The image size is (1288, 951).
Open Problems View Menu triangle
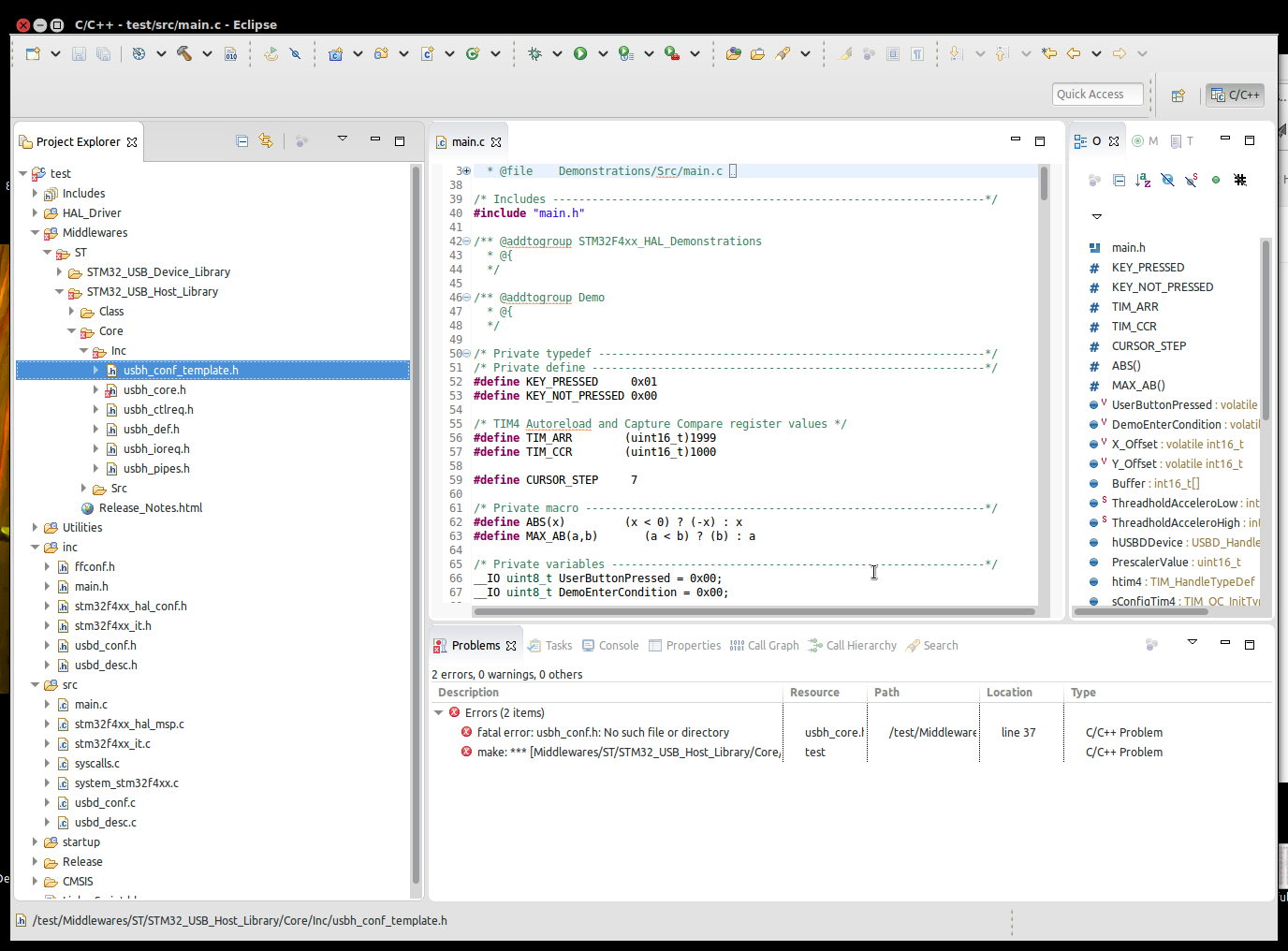(1193, 642)
